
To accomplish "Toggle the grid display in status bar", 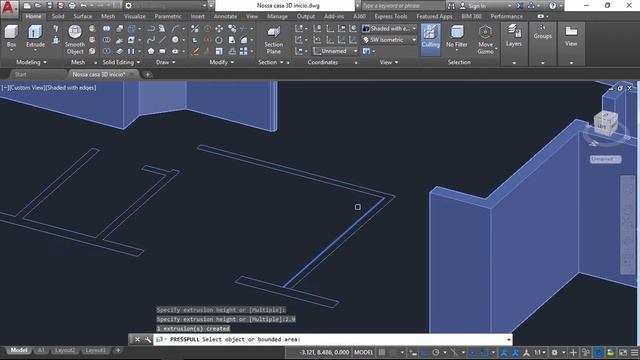I will click(x=382, y=352).
